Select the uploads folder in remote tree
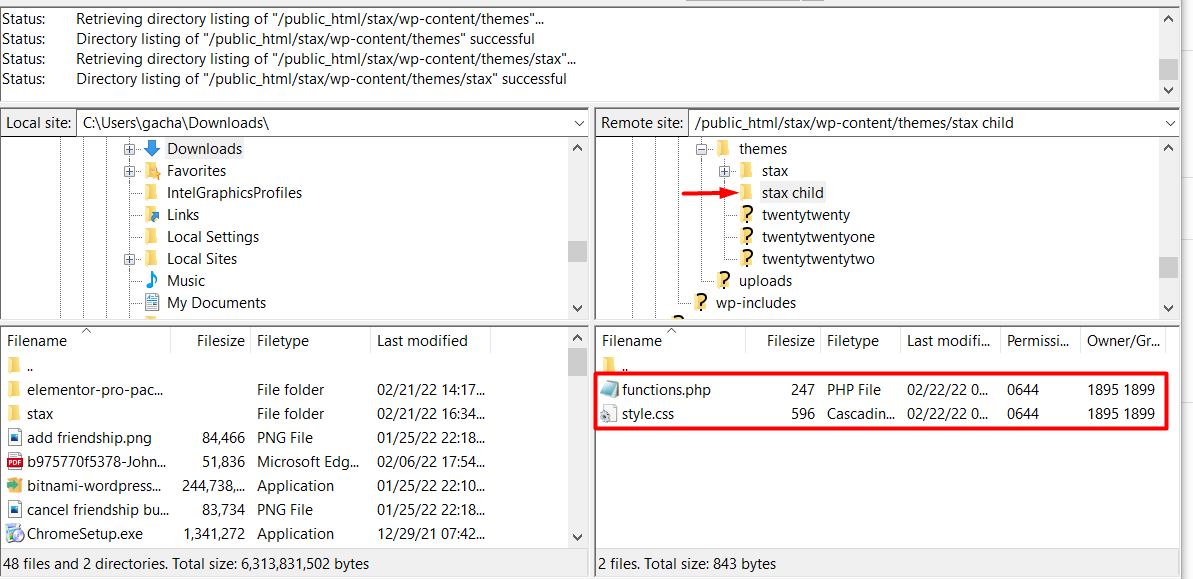Image resolution: width=1193 pixels, height=579 pixels. pyautogui.click(x=765, y=280)
